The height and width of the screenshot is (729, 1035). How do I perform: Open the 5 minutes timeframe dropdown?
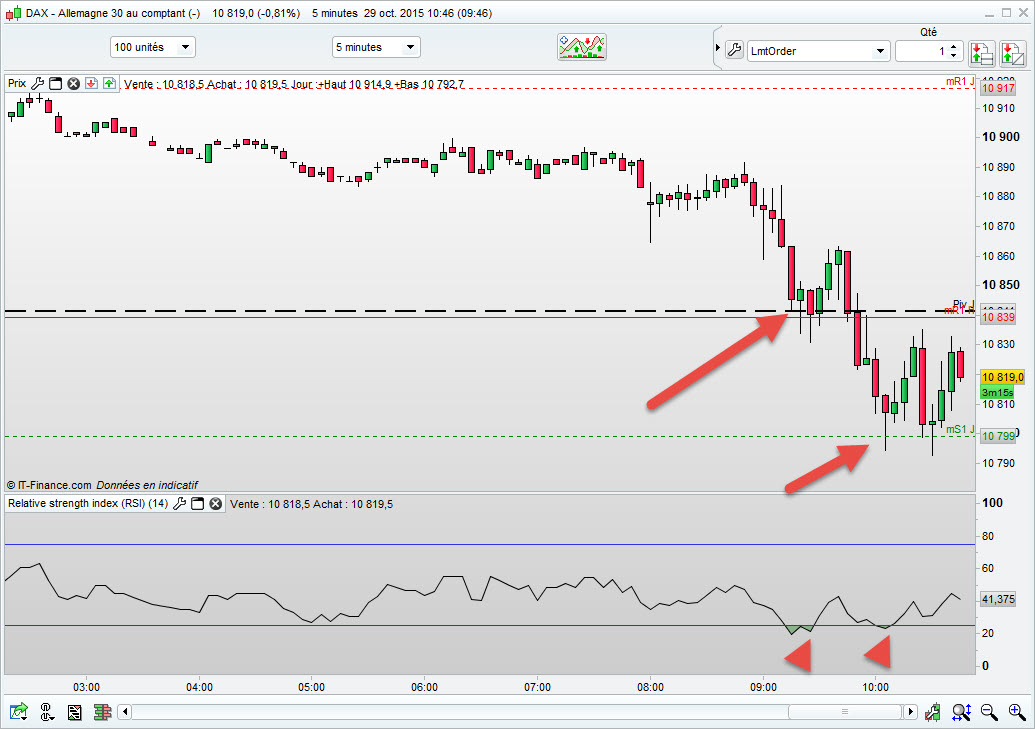click(x=376, y=47)
